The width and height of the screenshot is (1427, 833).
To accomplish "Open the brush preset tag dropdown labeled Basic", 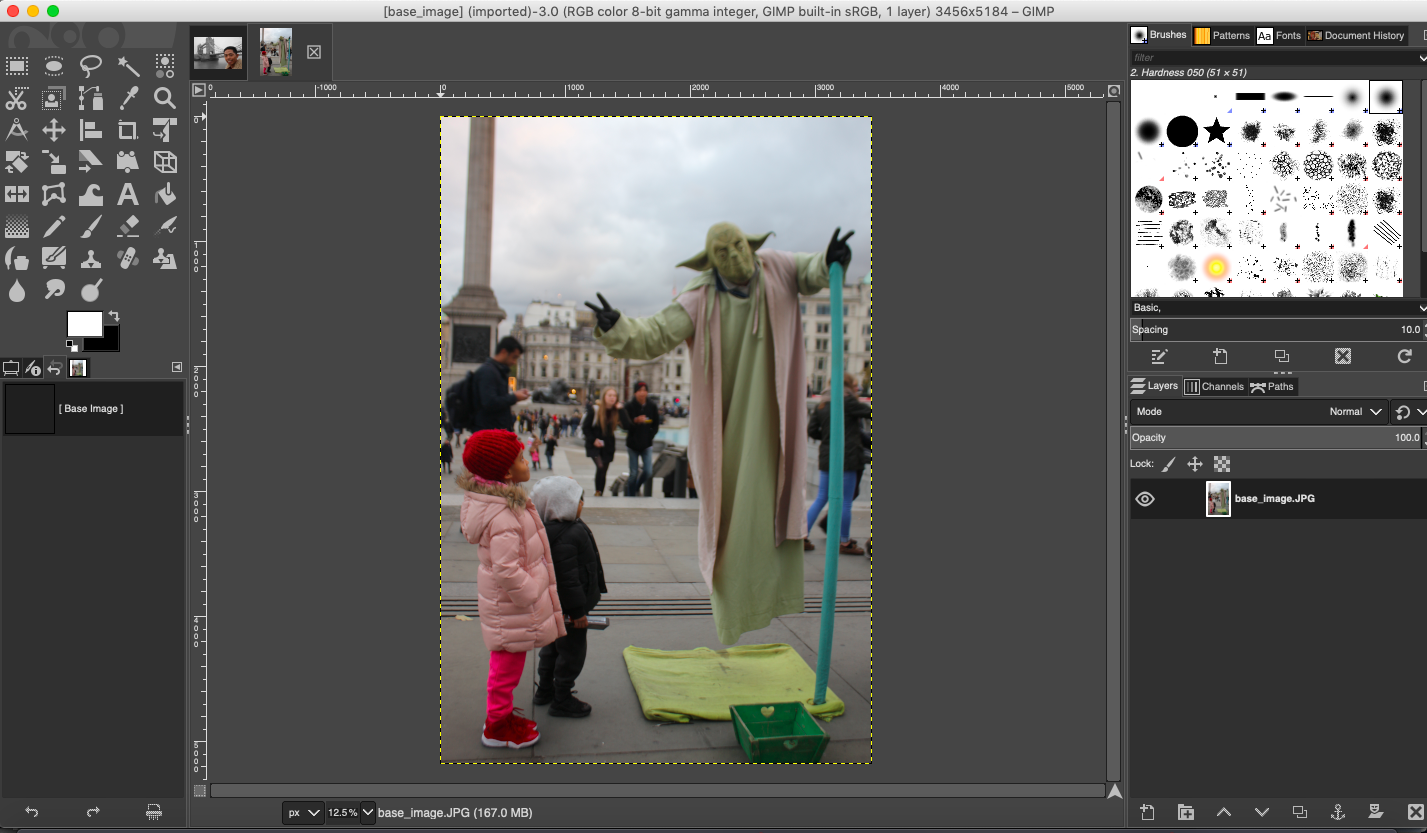I will click(x=1278, y=308).
